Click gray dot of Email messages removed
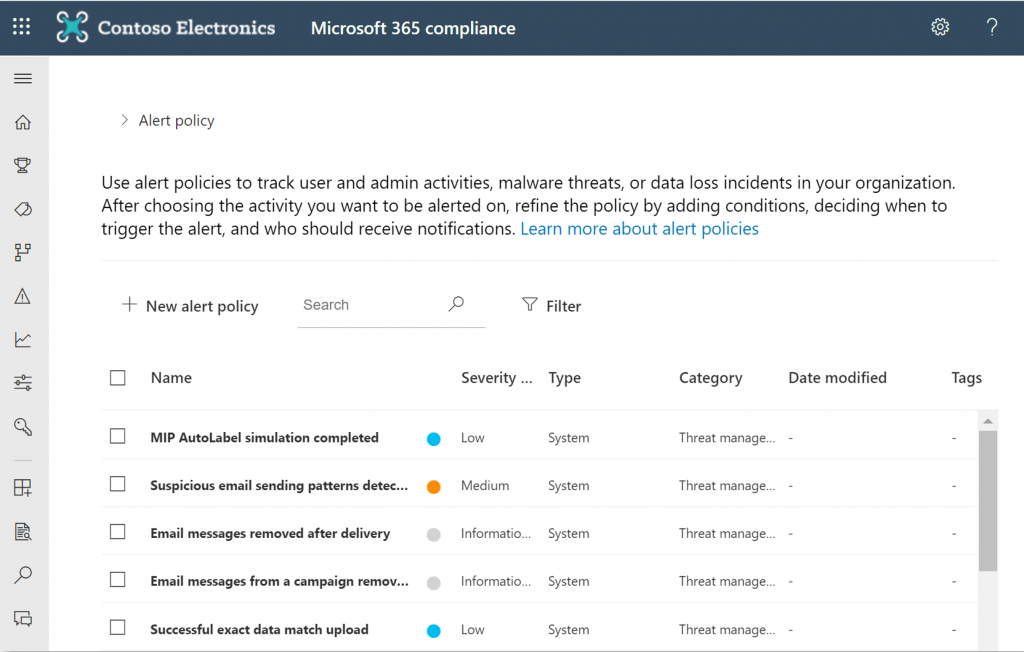Screen dimensions: 1024x652 pos(434,535)
